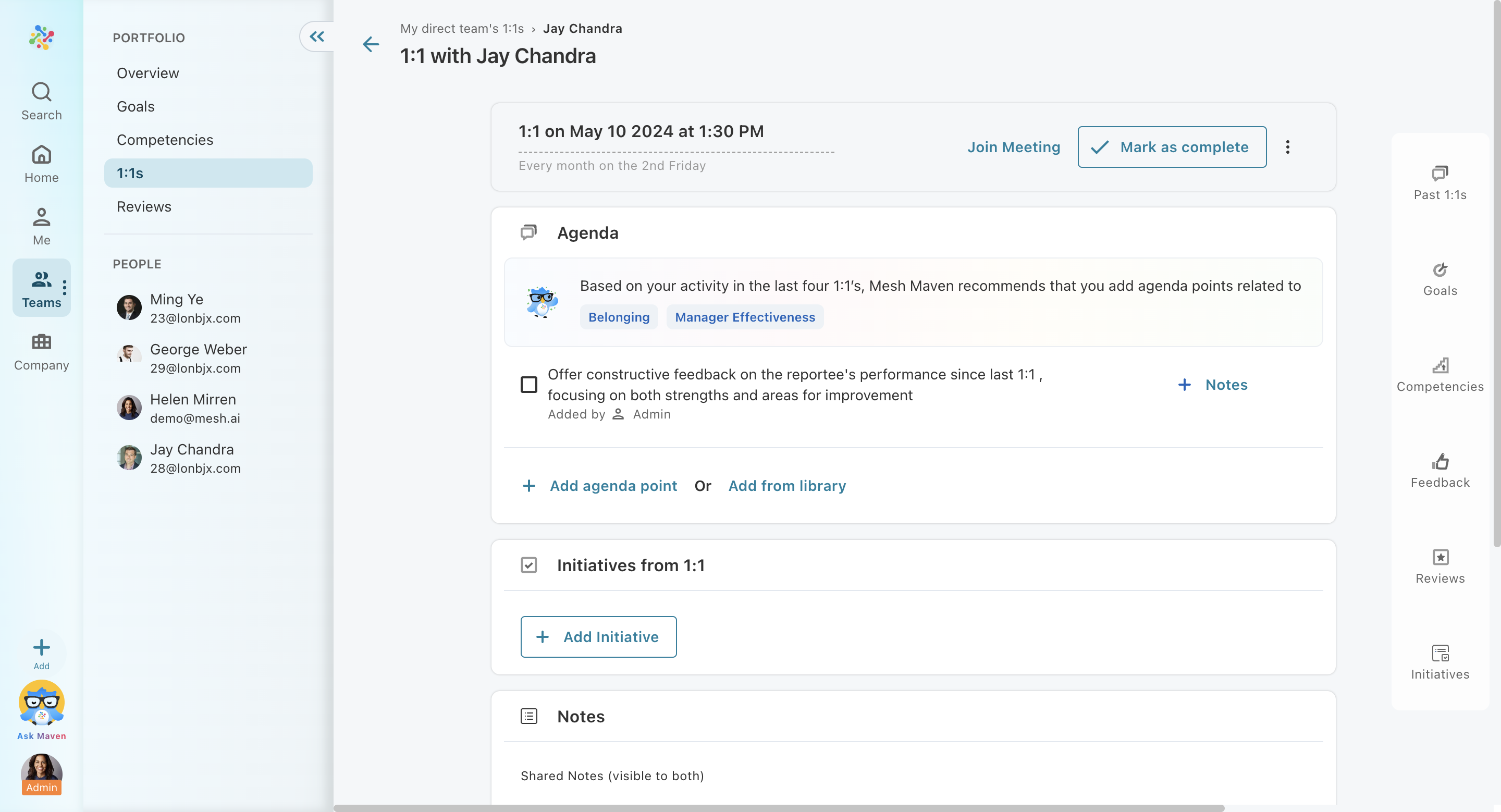Select Reviews in Portfolio menu
1501x812 pixels.
[x=144, y=206]
